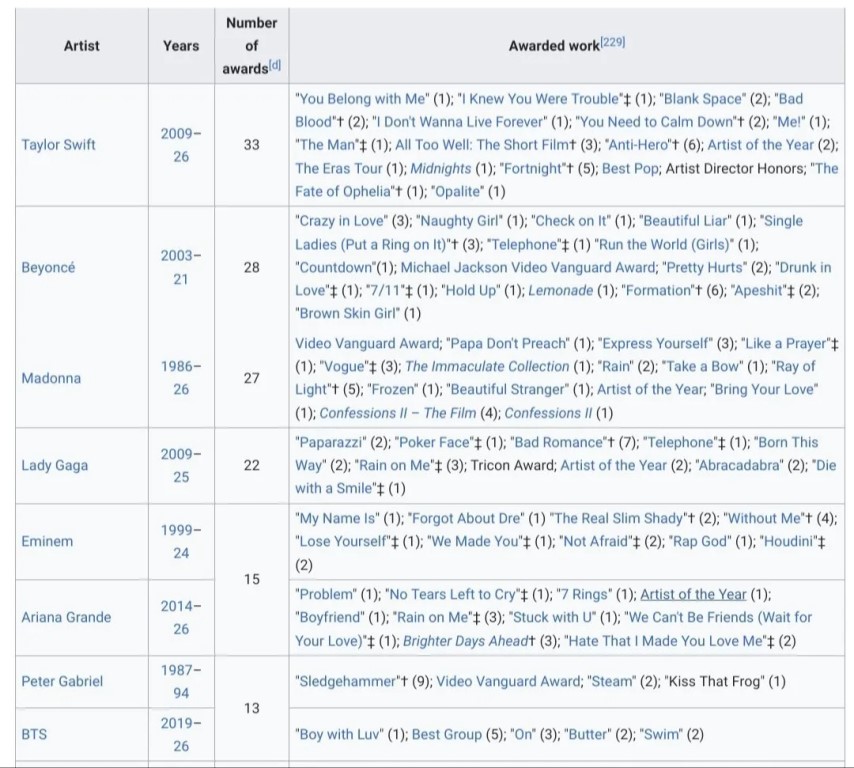The height and width of the screenshot is (768, 854).
Task: Open The Immaculate Collection link
Action: [487, 367]
